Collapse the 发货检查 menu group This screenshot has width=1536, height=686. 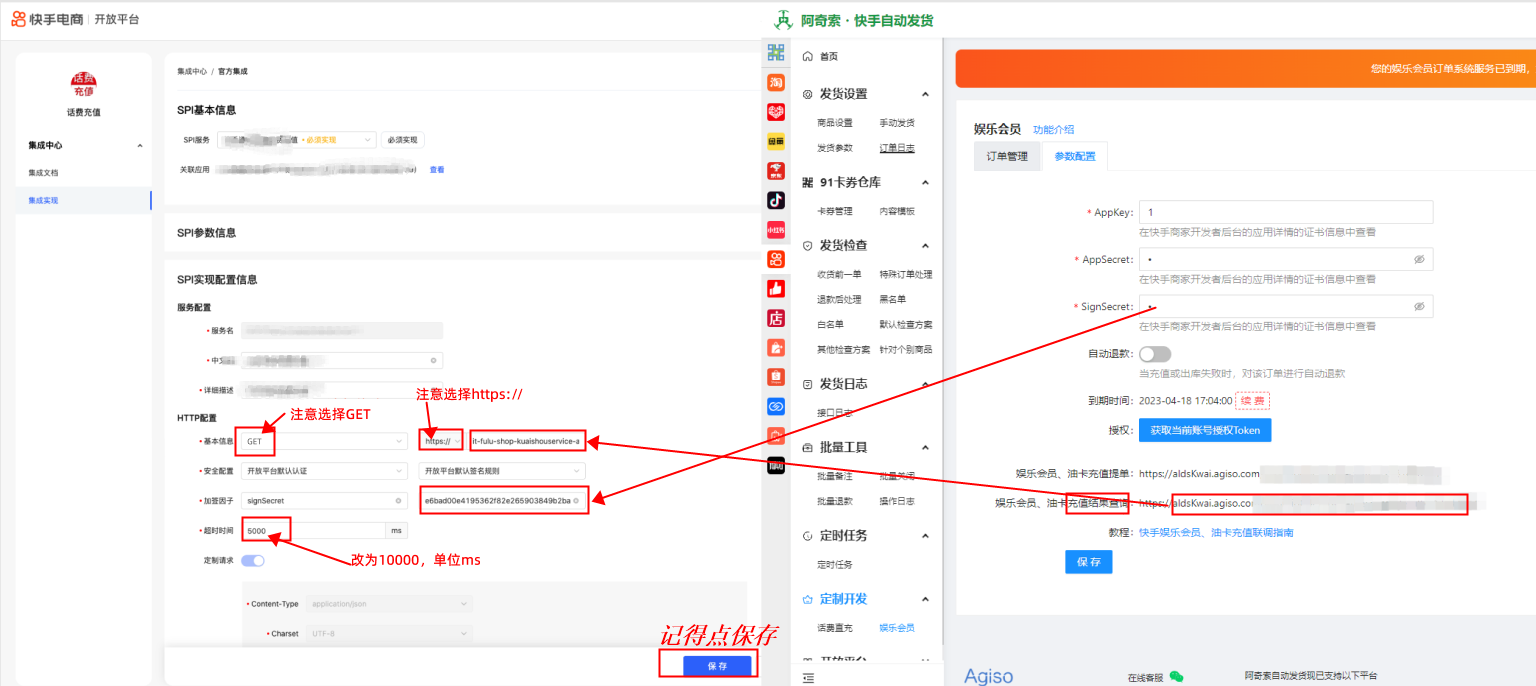pyautogui.click(x=925, y=245)
